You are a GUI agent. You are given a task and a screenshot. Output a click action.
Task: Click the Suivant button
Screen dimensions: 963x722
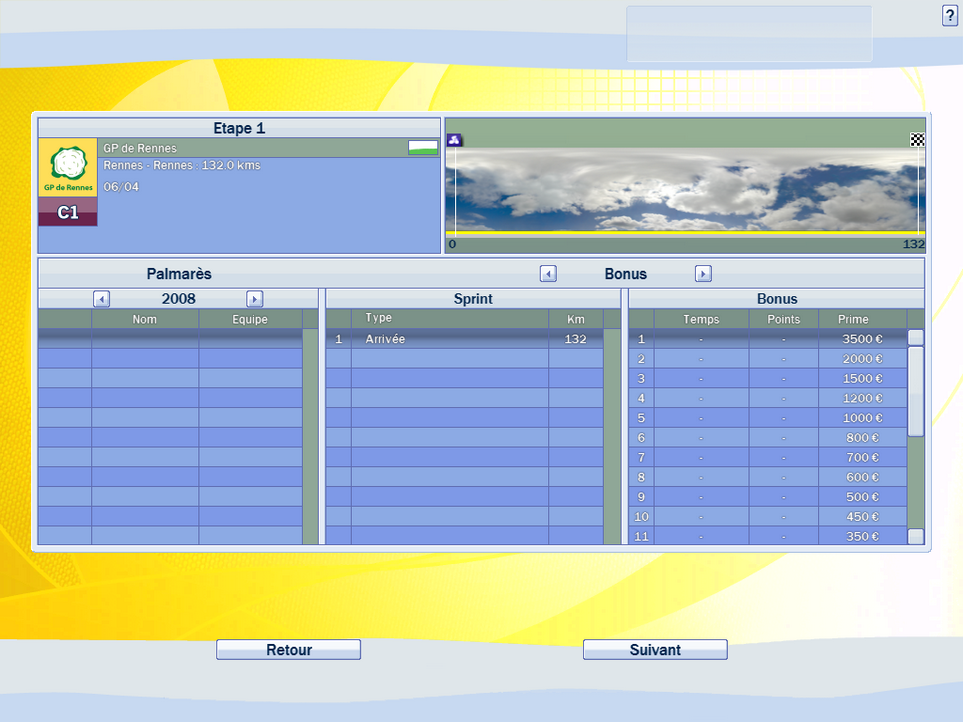655,650
